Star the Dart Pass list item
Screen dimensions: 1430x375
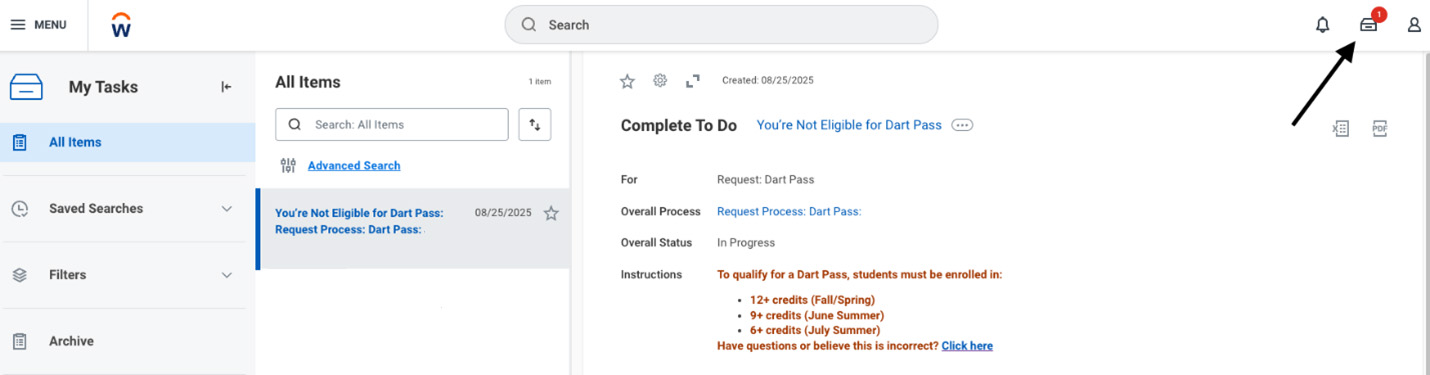pyautogui.click(x=551, y=213)
